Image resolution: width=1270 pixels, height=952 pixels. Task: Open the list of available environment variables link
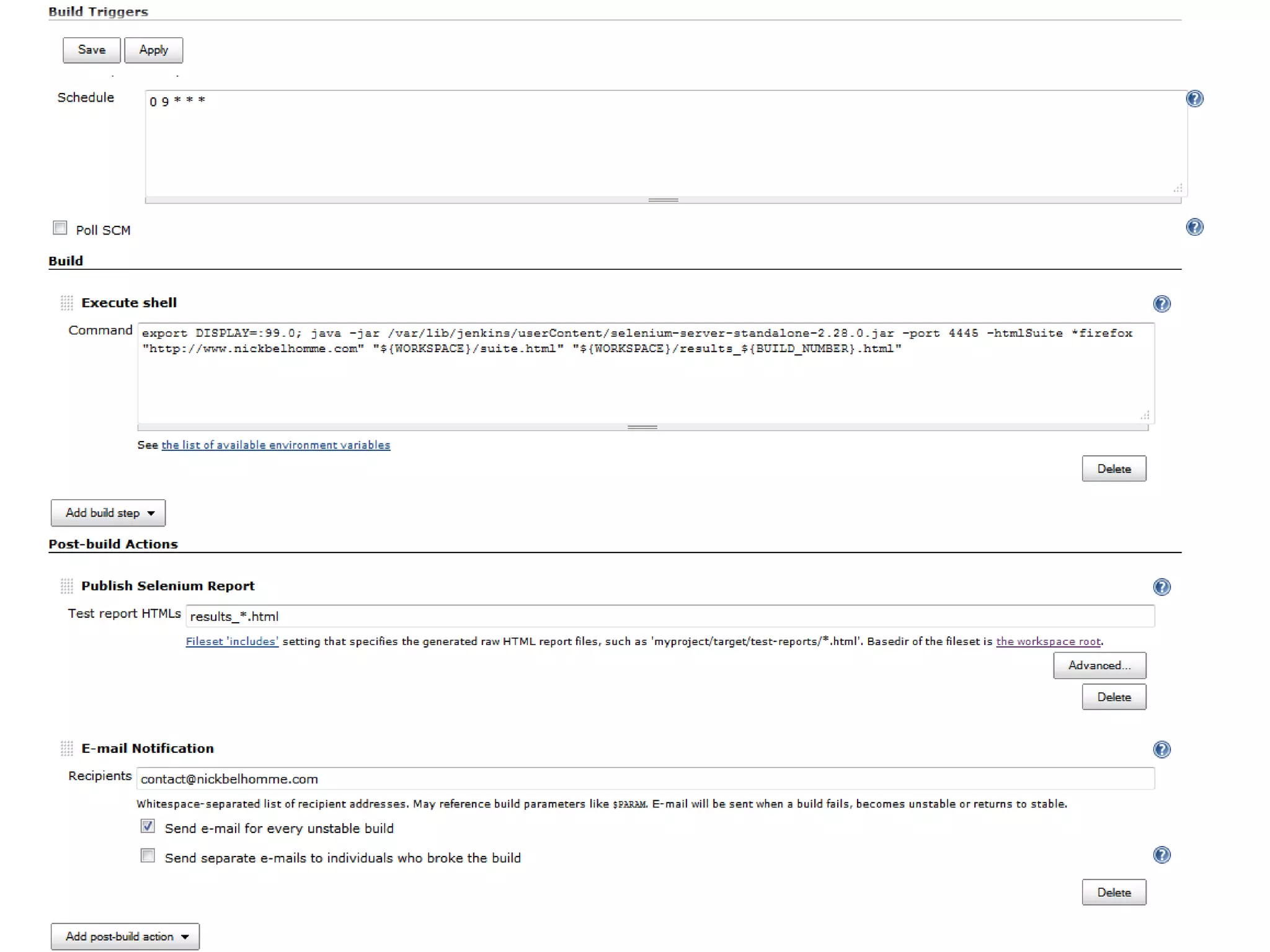pos(275,445)
